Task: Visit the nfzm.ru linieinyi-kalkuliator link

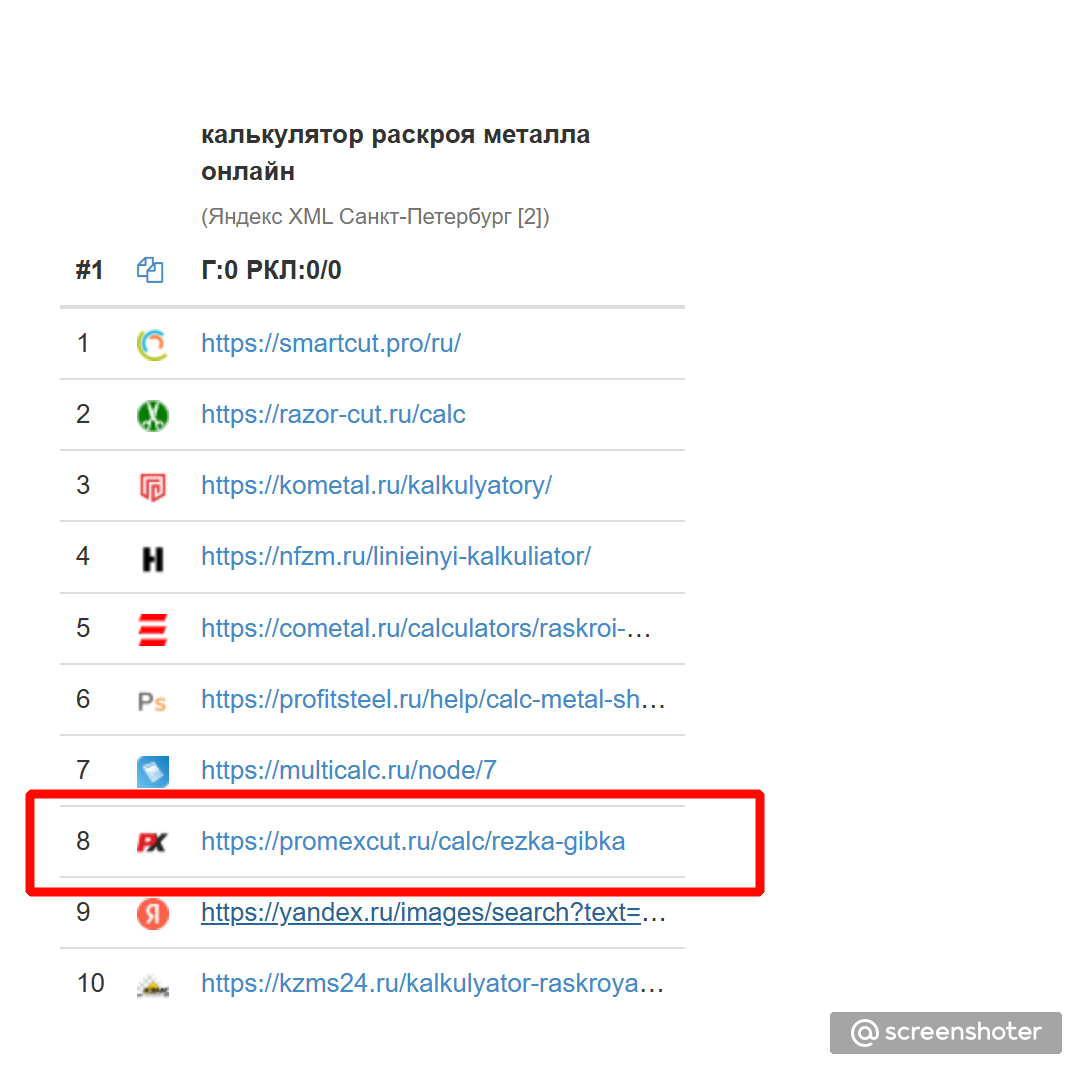Action: [396, 557]
